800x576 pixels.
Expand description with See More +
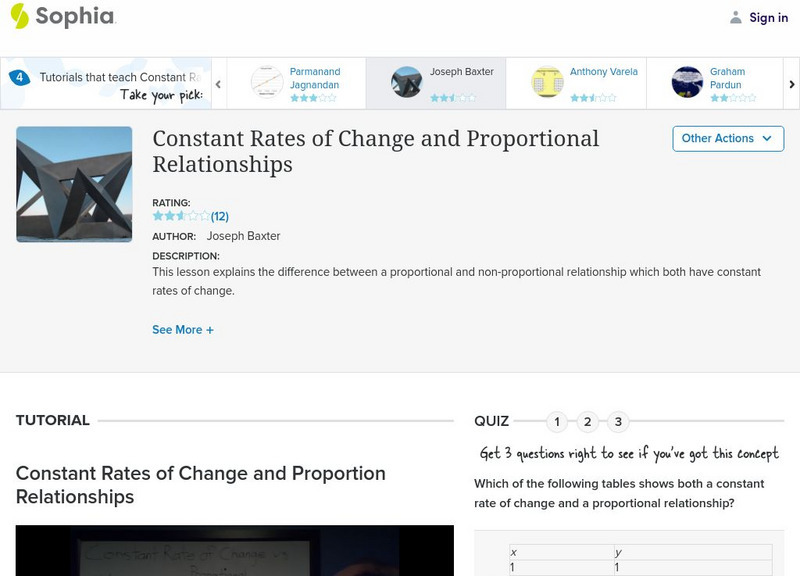(183, 330)
